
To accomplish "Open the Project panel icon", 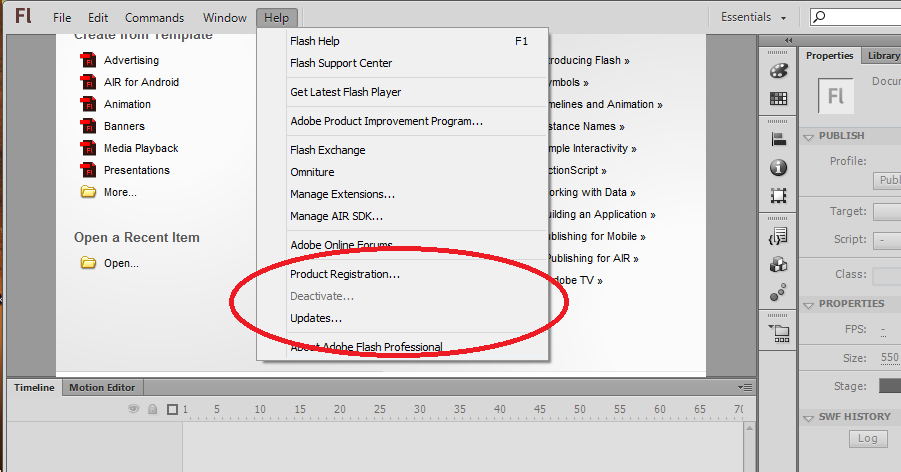I will pyautogui.click(x=779, y=333).
